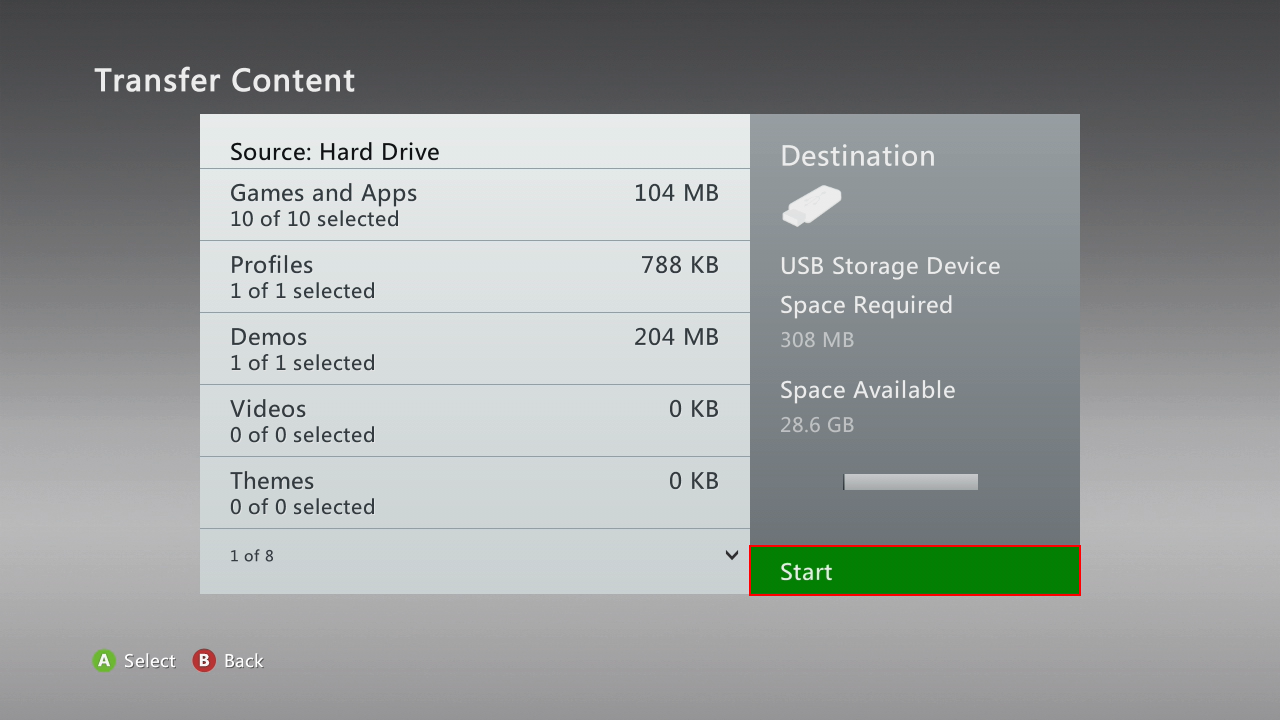Click the Space Available 28.6 GB value
The height and width of the screenshot is (720, 1280).
coord(817,425)
